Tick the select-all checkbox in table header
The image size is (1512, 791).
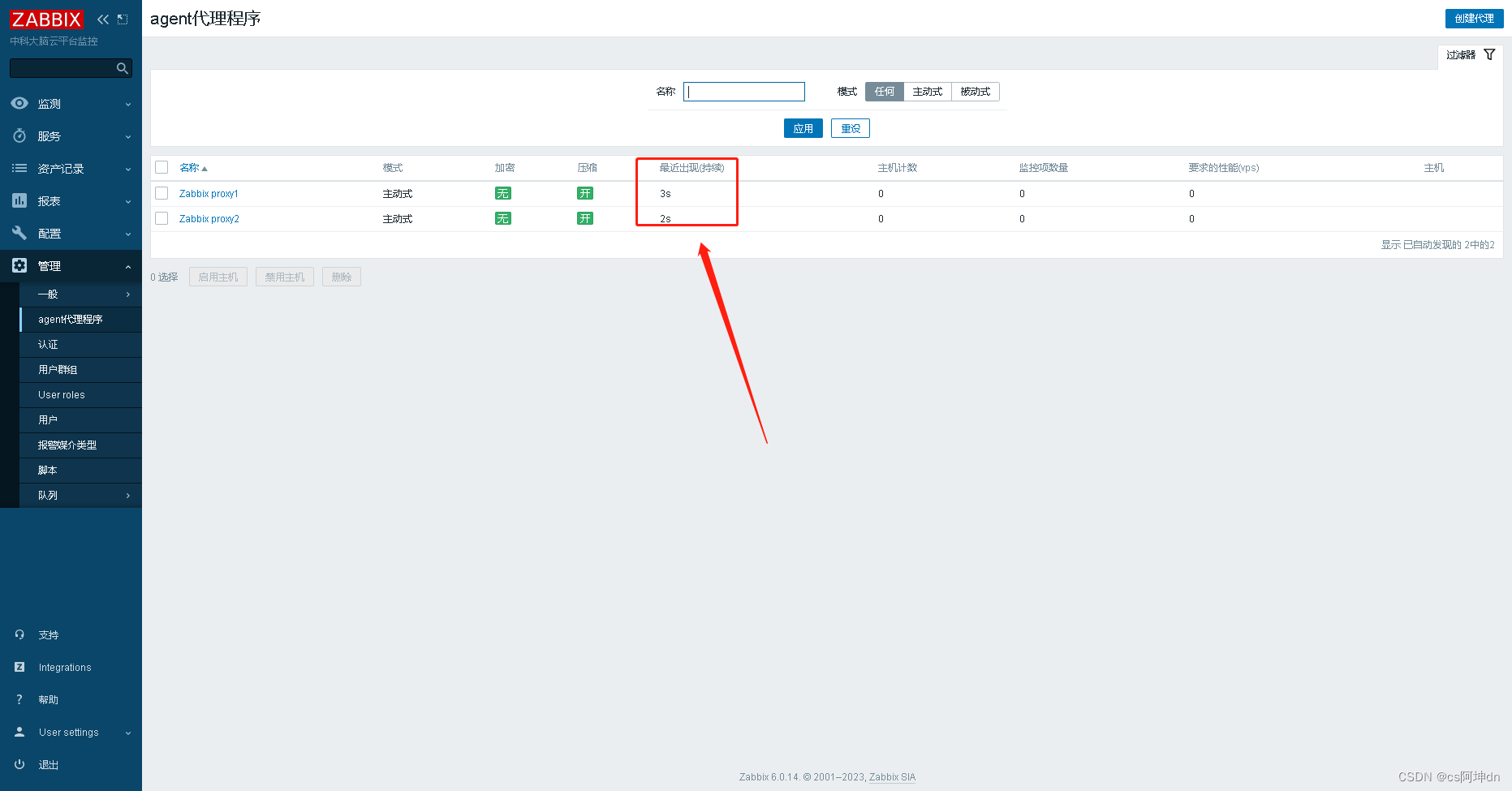click(x=162, y=167)
